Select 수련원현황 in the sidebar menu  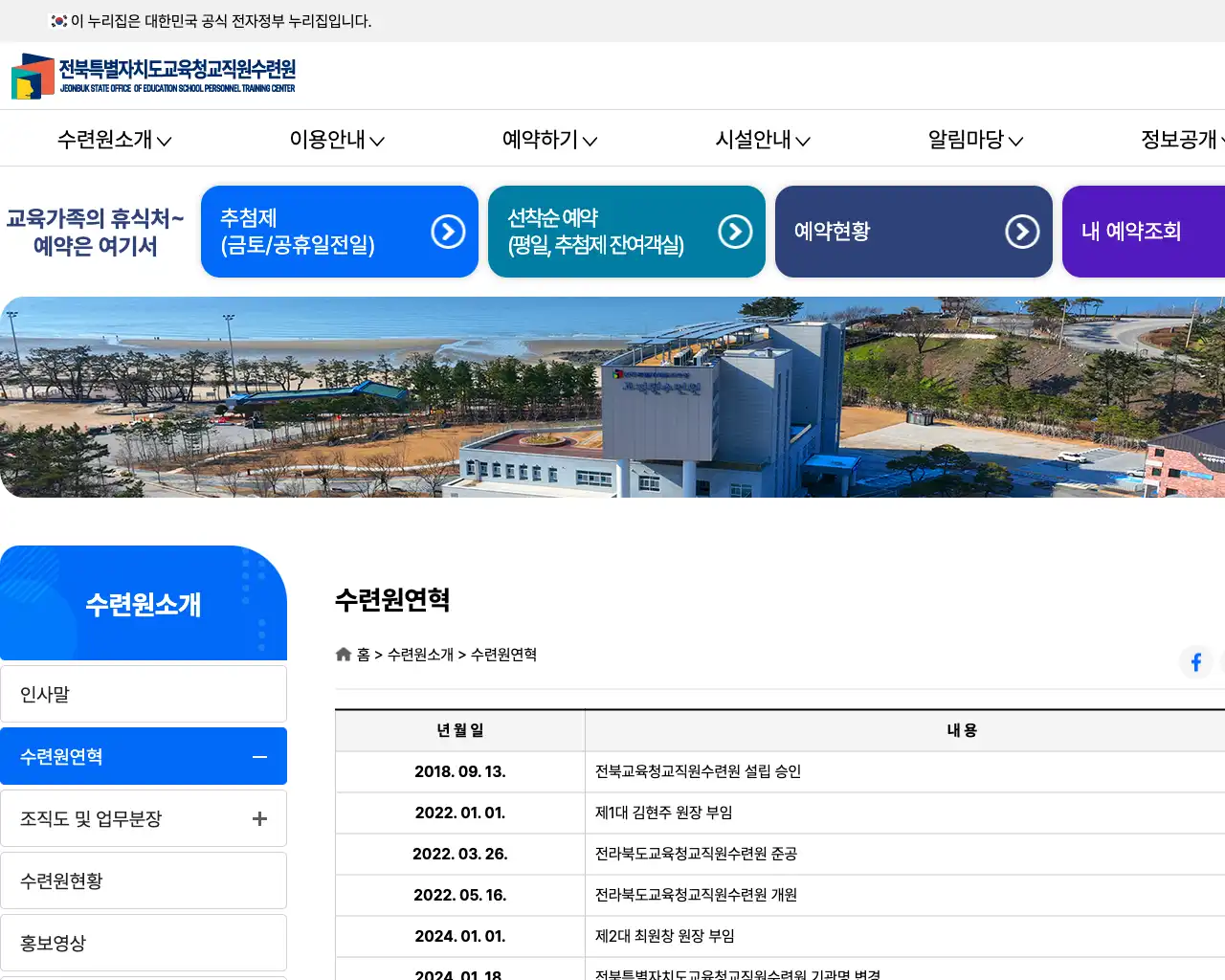[x=144, y=880]
